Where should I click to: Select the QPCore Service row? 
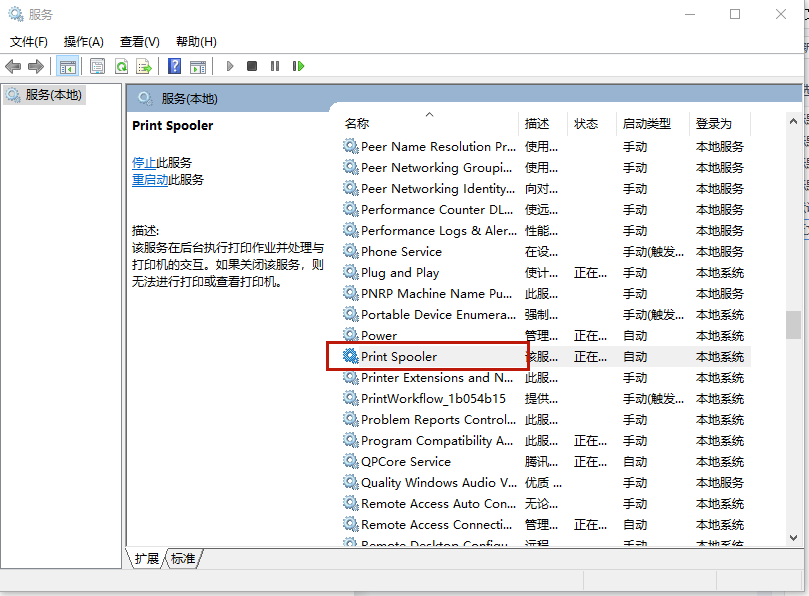pyautogui.click(x=546, y=462)
